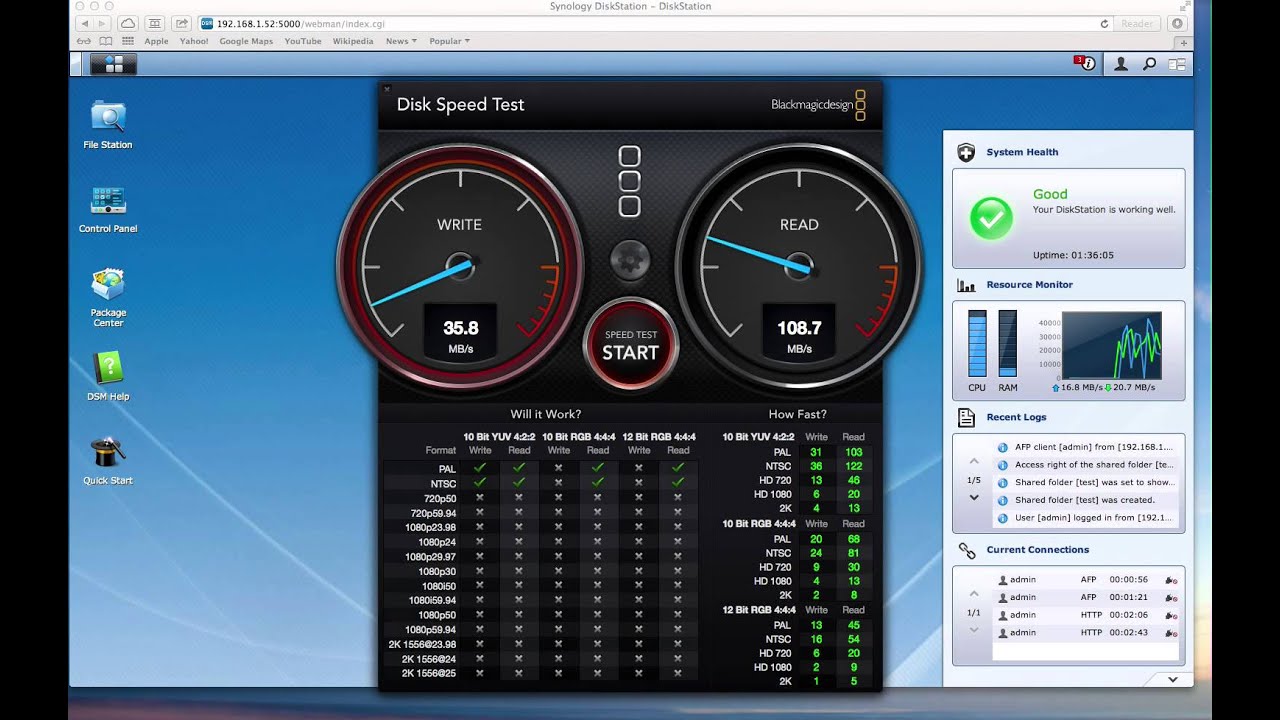Open Disk Speed Test settings gear
Viewport: 1280px width, 720px height.
click(x=630, y=260)
